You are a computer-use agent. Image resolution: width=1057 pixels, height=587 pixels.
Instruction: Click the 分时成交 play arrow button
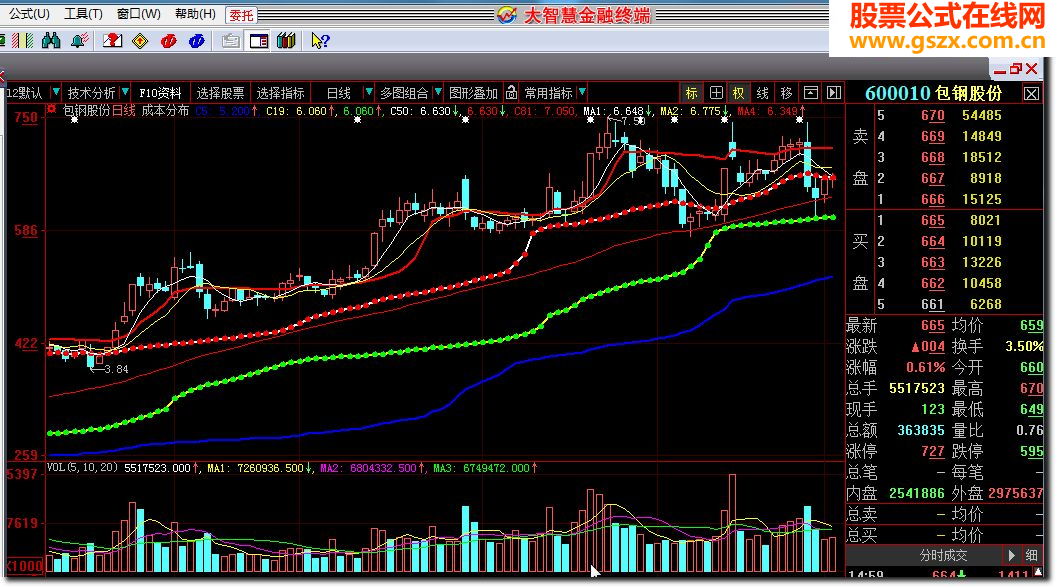pyautogui.click(x=1012, y=555)
